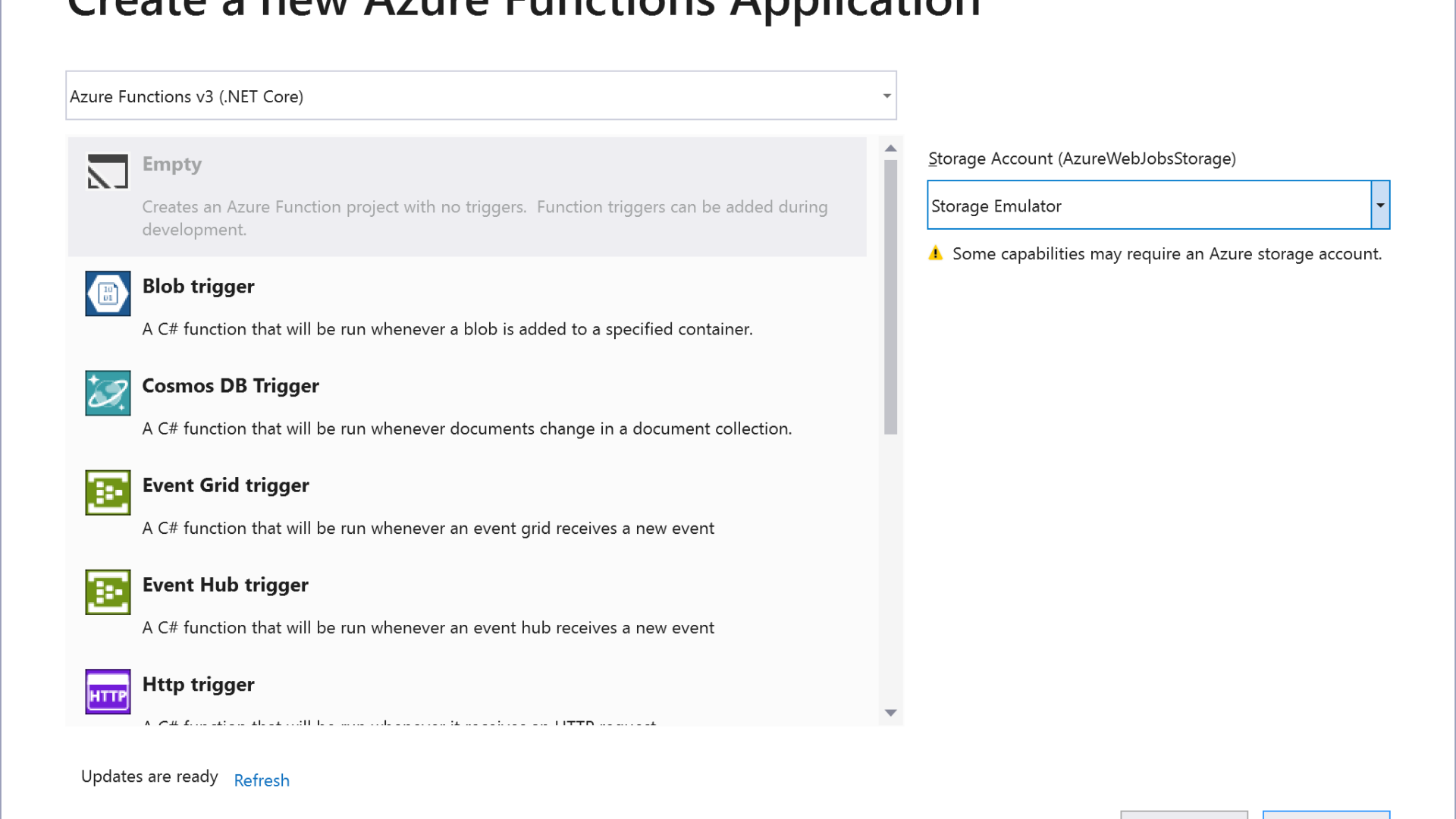Click the Refresh link

click(262, 780)
